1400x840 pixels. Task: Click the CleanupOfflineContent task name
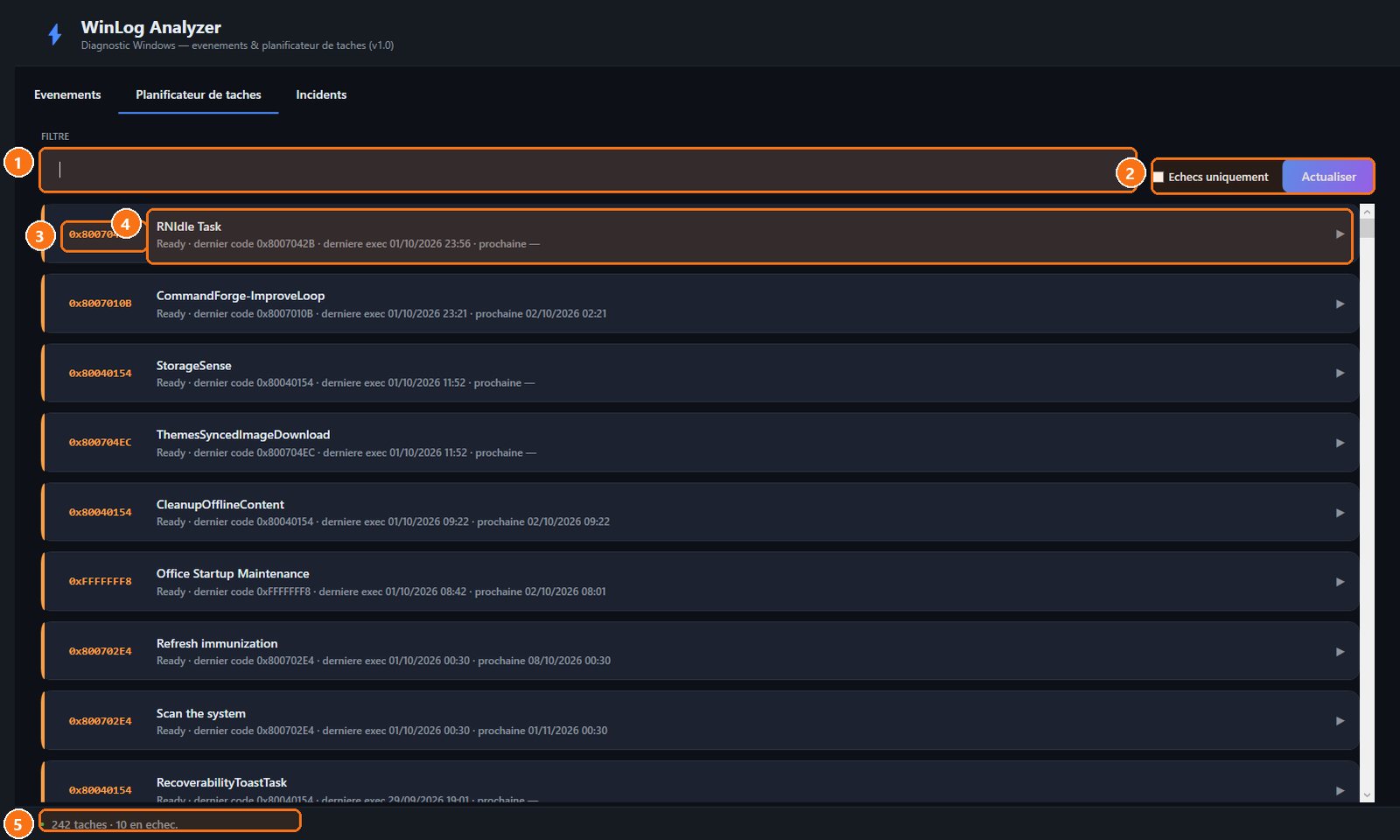pos(220,505)
